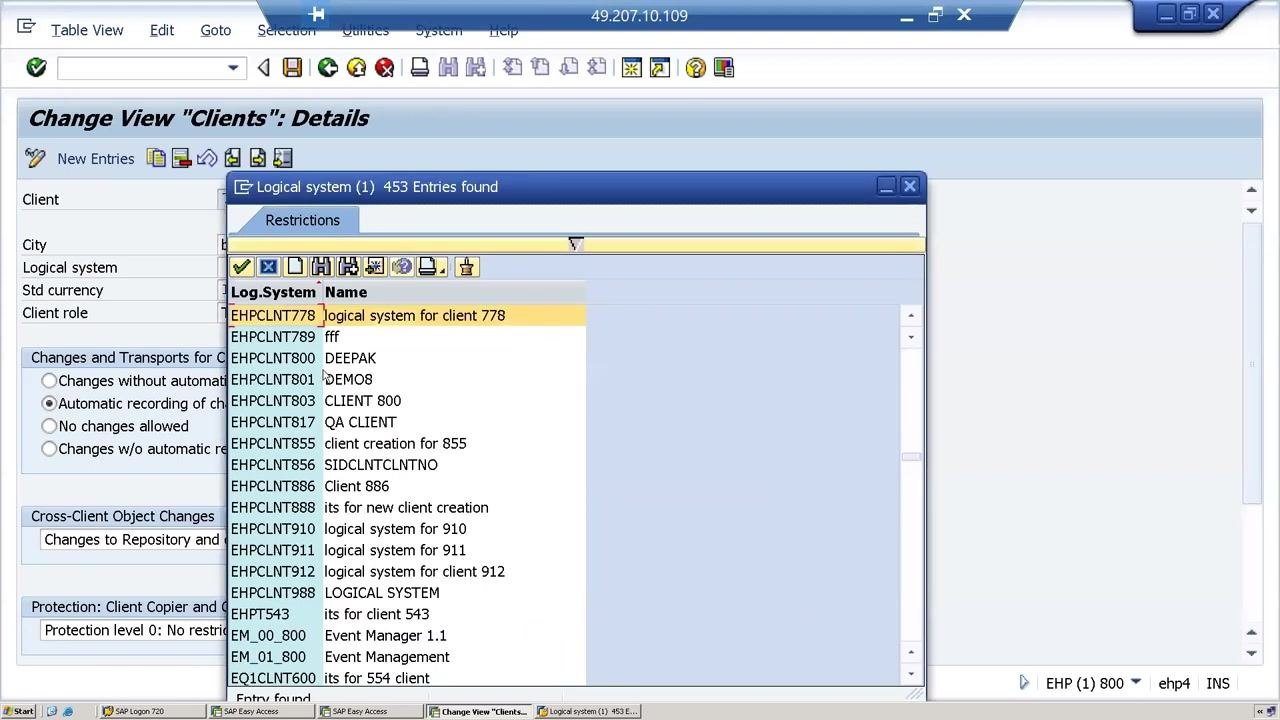Expand the restrictions area using the triangle
Screen dimensions: 1280x720
[575, 244]
